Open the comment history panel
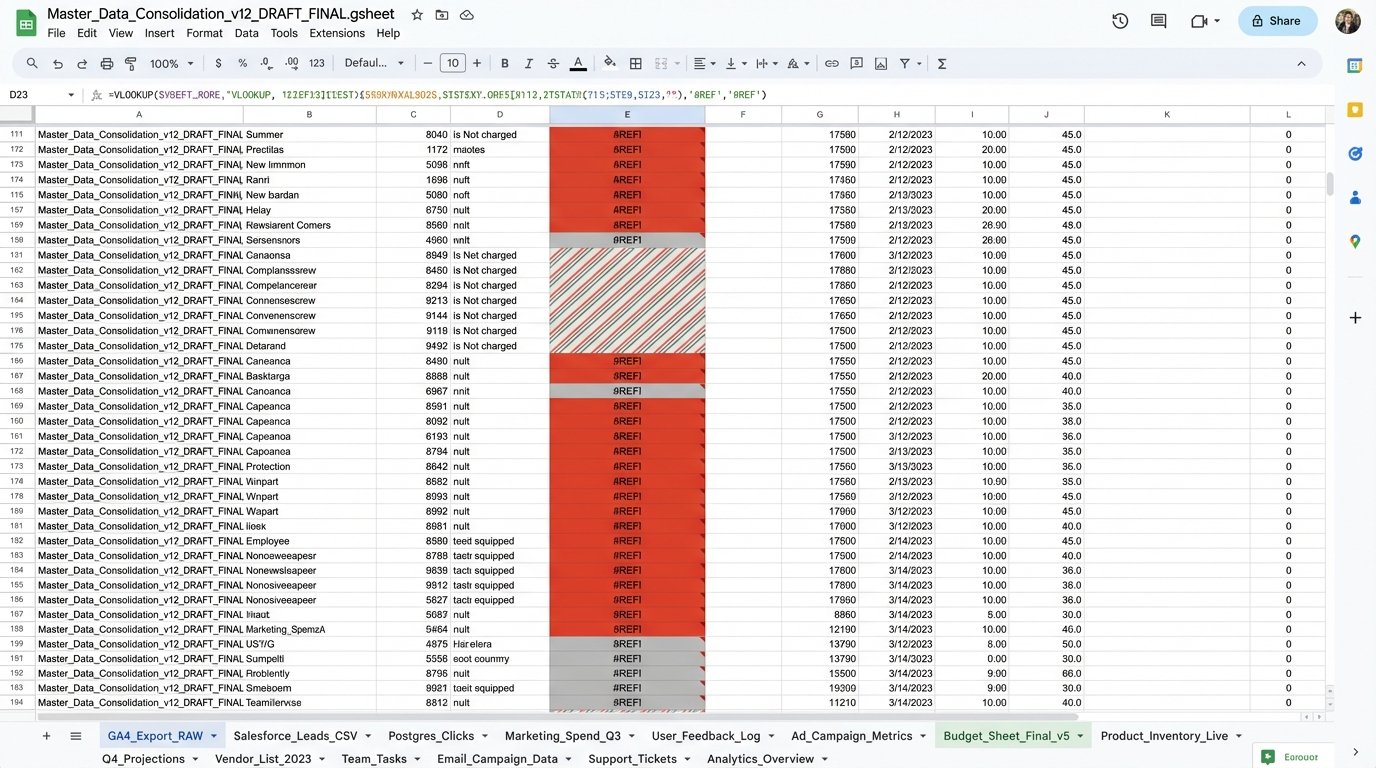The image size is (1376, 768). (1160, 20)
